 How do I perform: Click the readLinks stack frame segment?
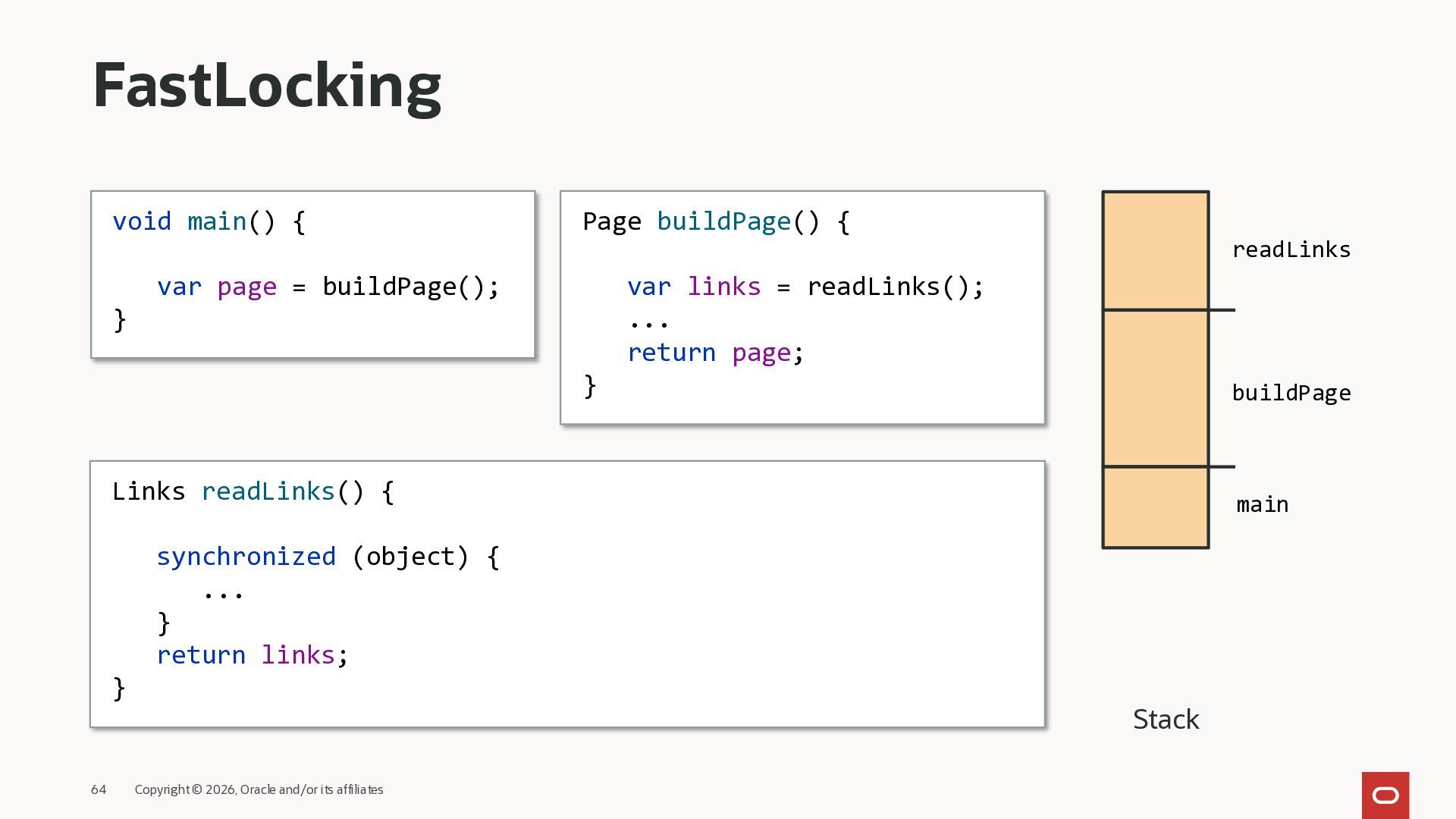1155,251
